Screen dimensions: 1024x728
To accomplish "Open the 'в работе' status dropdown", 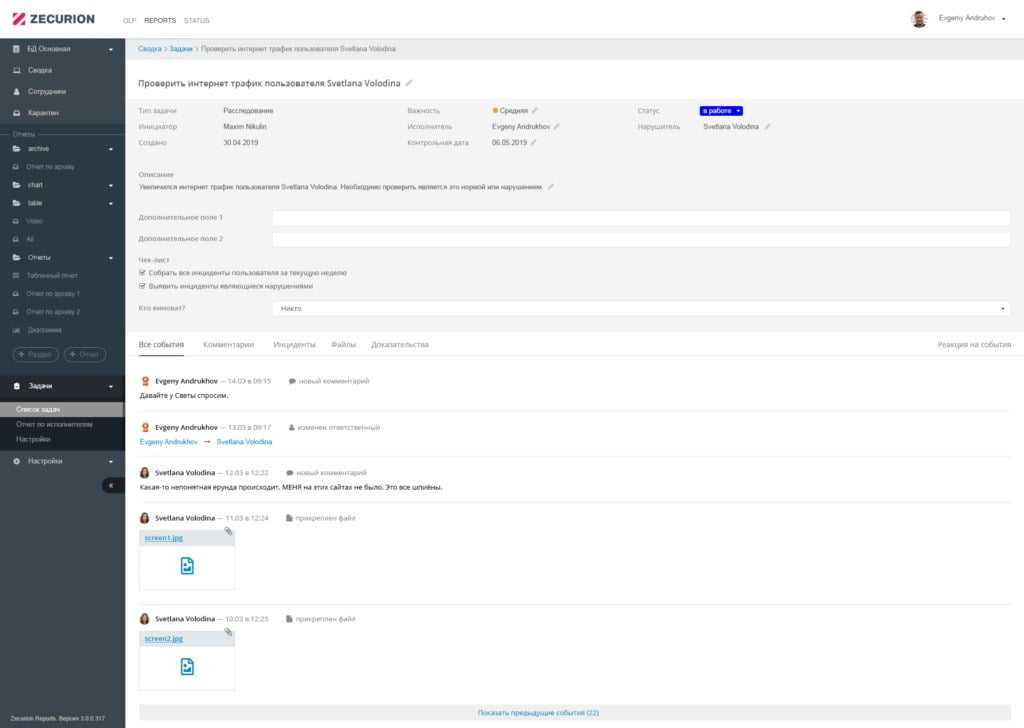I will point(721,110).
